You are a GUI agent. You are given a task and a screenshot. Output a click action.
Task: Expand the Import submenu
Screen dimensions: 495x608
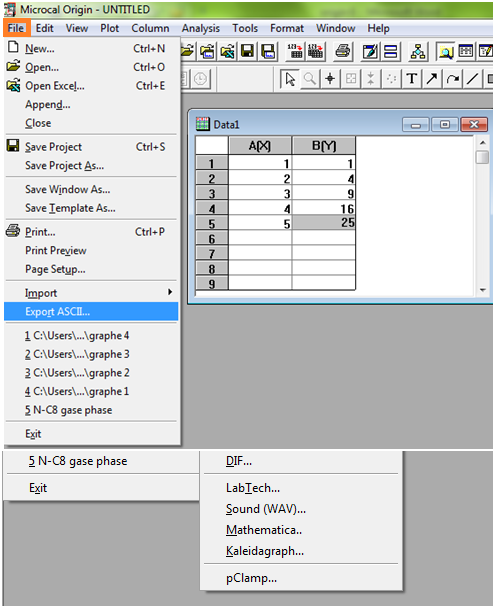[x=91, y=293]
